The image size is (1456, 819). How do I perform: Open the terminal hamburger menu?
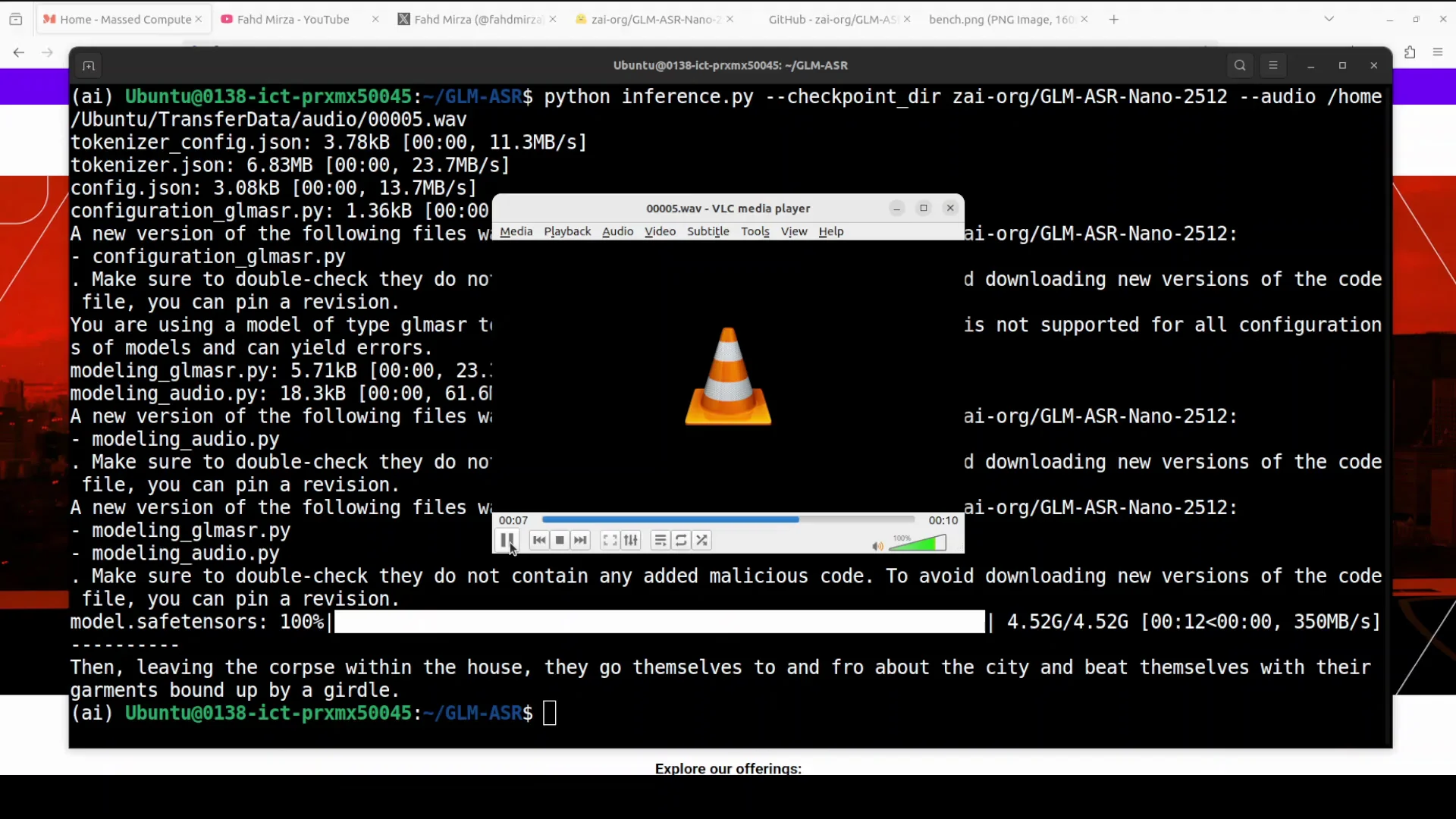click(x=1273, y=65)
